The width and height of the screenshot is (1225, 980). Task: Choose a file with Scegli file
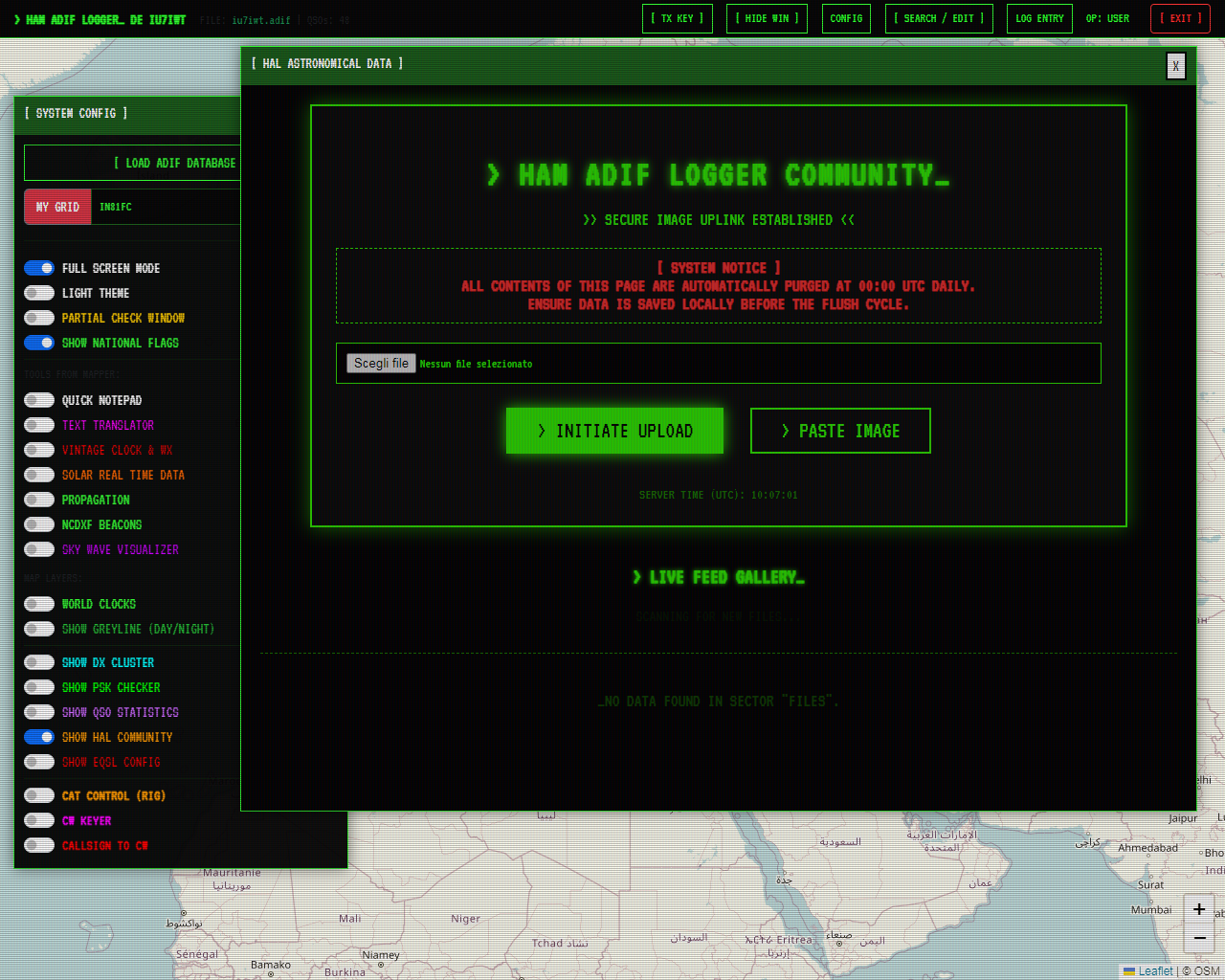pyautogui.click(x=381, y=364)
